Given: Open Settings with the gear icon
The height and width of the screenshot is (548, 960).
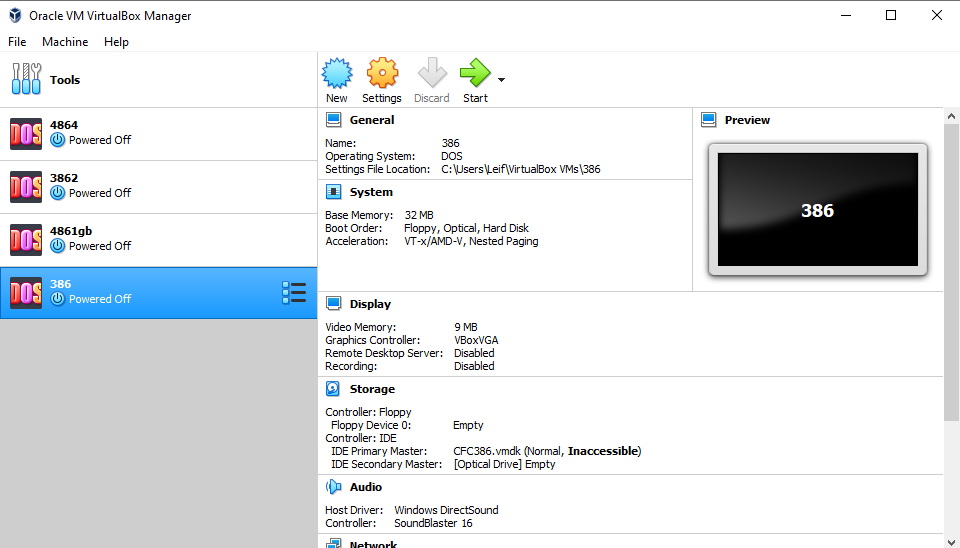Looking at the screenshot, I should click(x=382, y=73).
